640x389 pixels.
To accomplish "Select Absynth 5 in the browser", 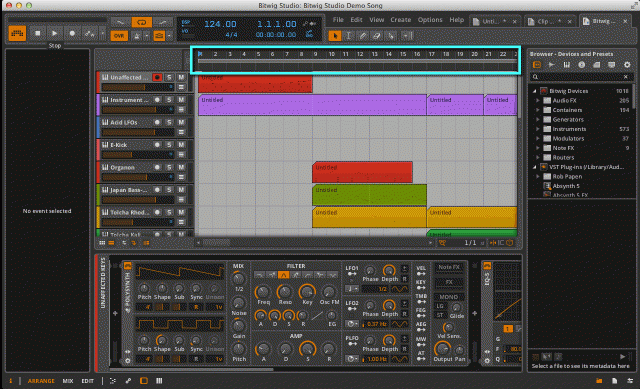I will 566,186.
